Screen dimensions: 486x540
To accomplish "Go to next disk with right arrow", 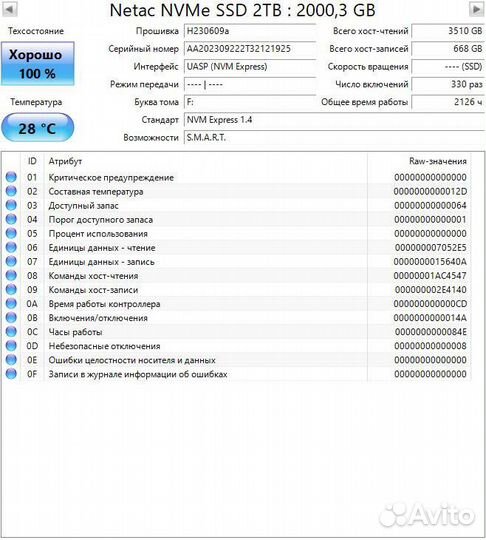I will click(x=476, y=9).
